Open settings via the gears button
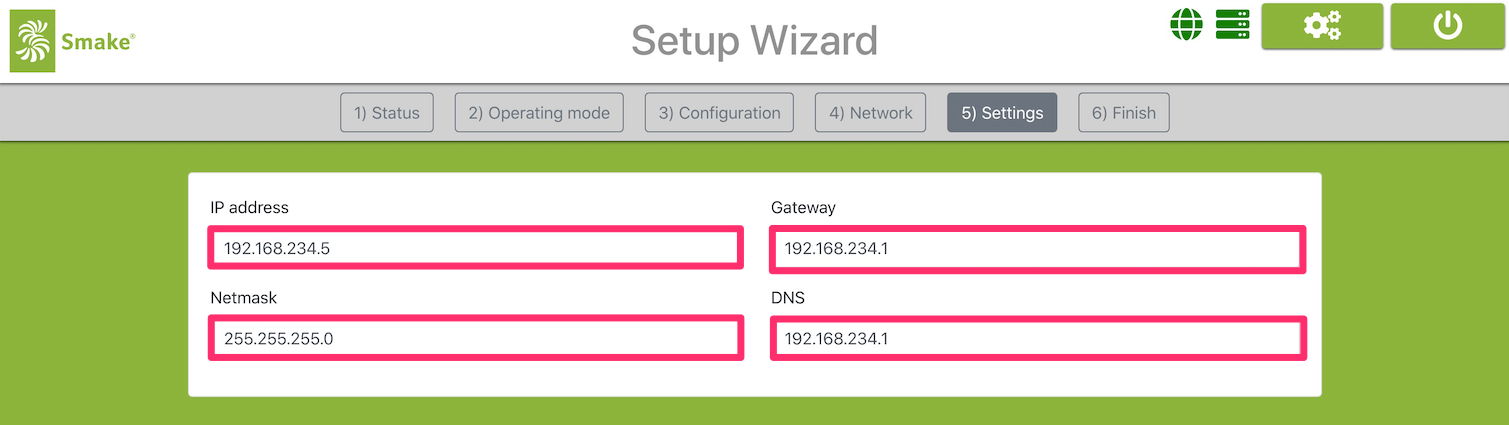Viewport: 1509px width, 425px height. [1322, 26]
